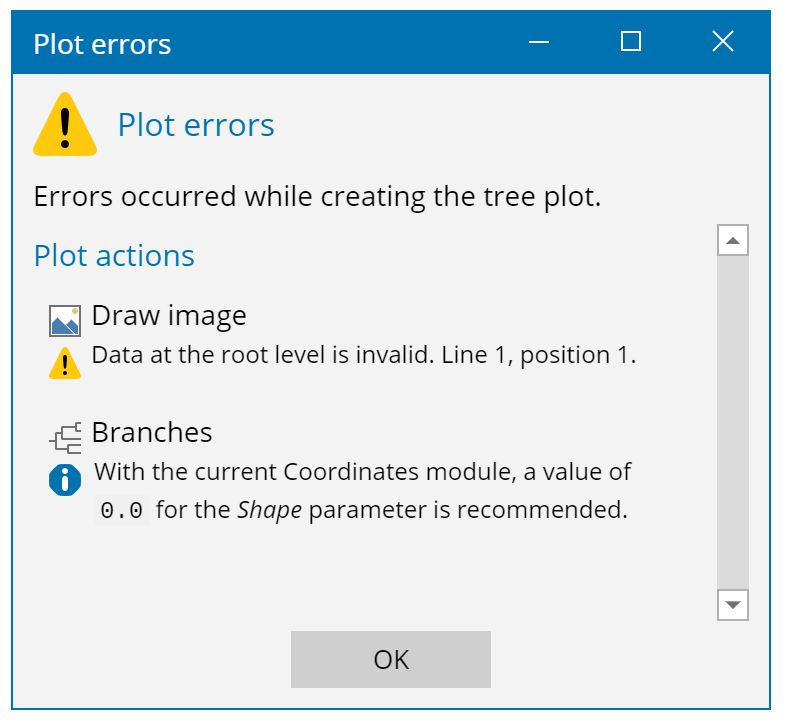This screenshot has width=787, height=727.
Task: Close the Plot errors dialog window
Action: click(722, 42)
